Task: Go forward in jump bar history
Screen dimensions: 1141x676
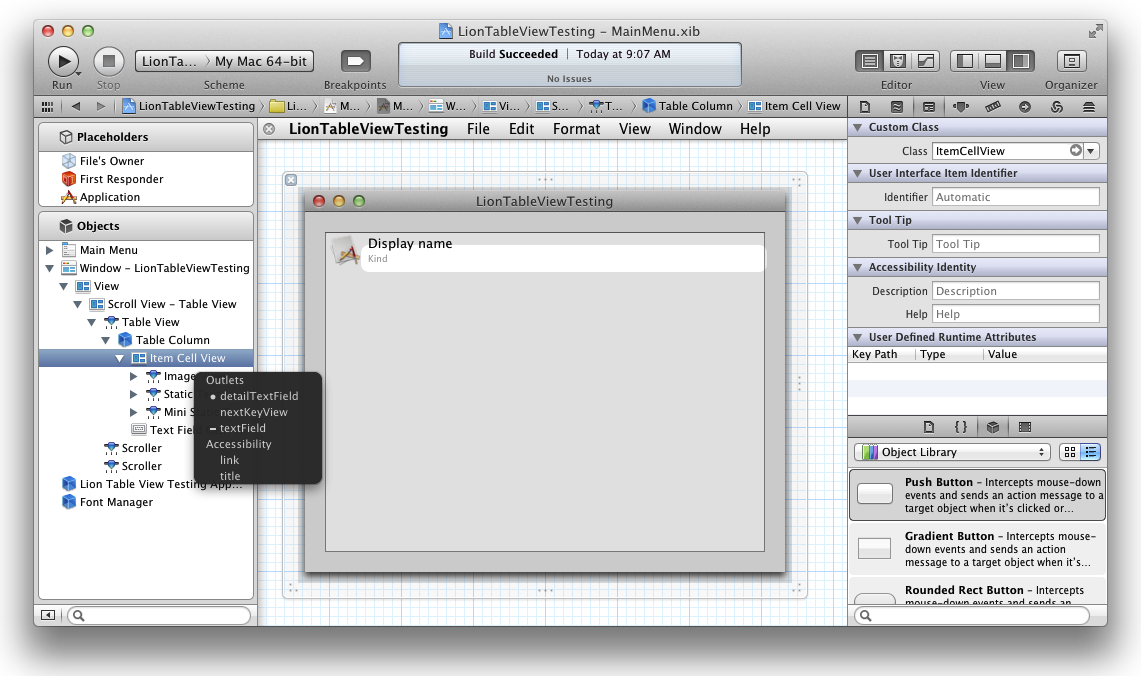Action: [100, 106]
